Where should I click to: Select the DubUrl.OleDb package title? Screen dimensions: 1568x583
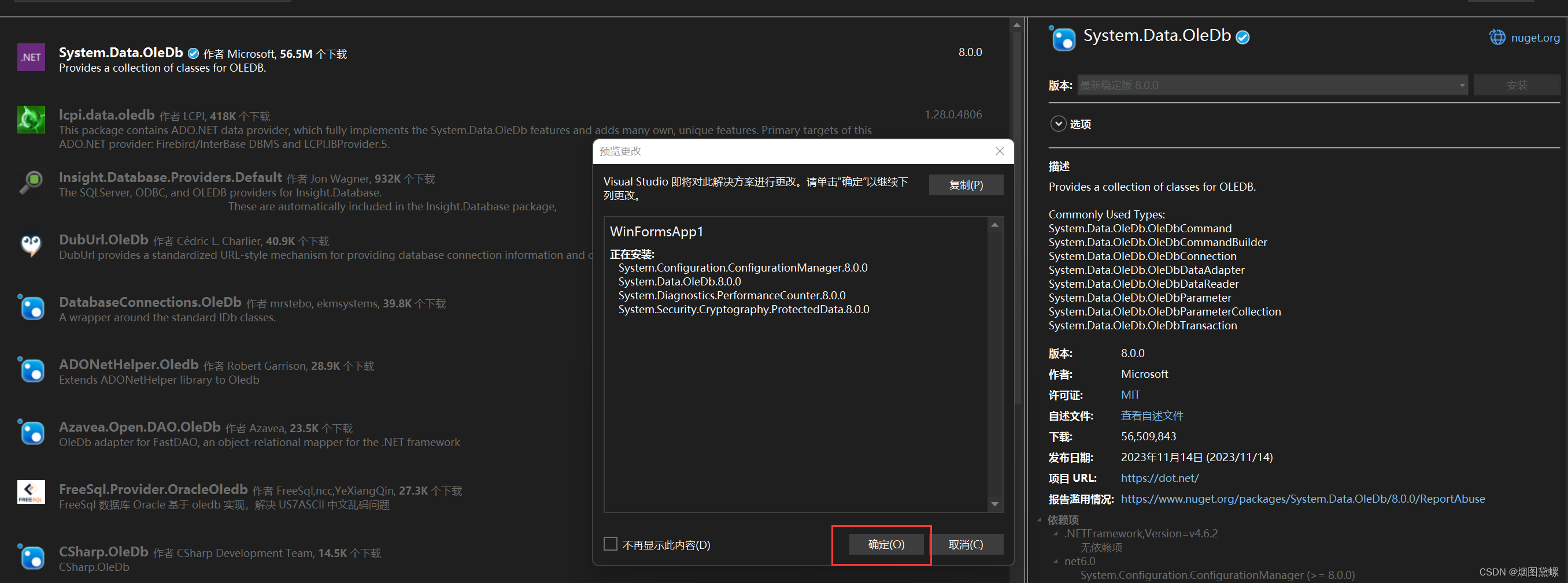103,239
